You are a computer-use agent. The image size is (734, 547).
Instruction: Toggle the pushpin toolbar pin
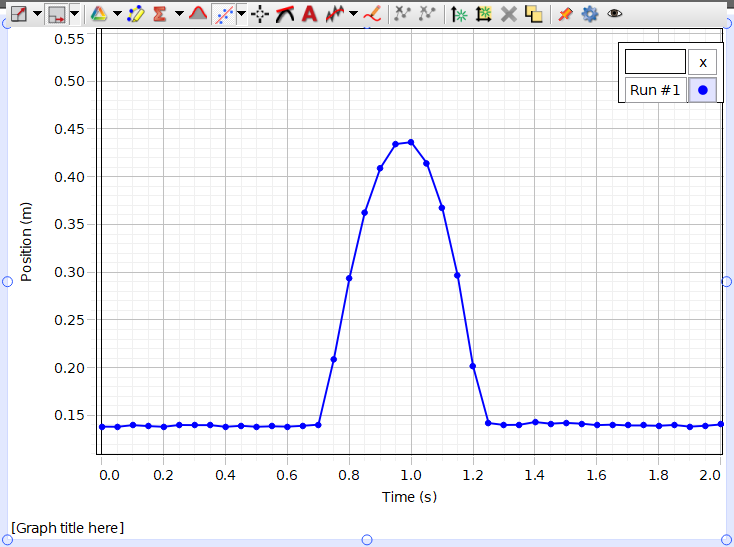point(566,14)
